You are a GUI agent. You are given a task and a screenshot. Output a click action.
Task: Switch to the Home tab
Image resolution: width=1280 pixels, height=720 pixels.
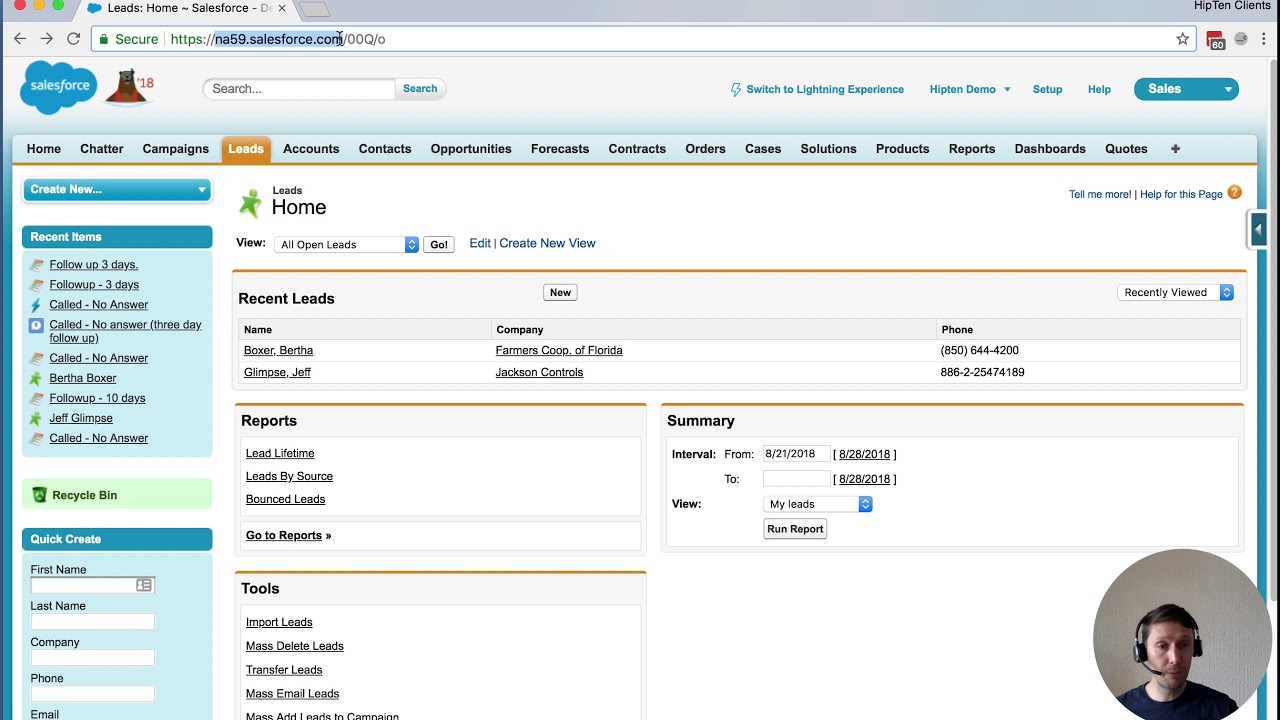point(44,149)
